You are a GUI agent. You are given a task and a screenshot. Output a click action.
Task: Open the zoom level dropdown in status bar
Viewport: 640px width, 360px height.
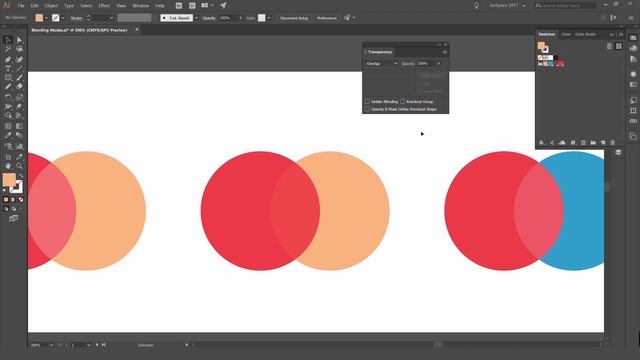[51, 345]
